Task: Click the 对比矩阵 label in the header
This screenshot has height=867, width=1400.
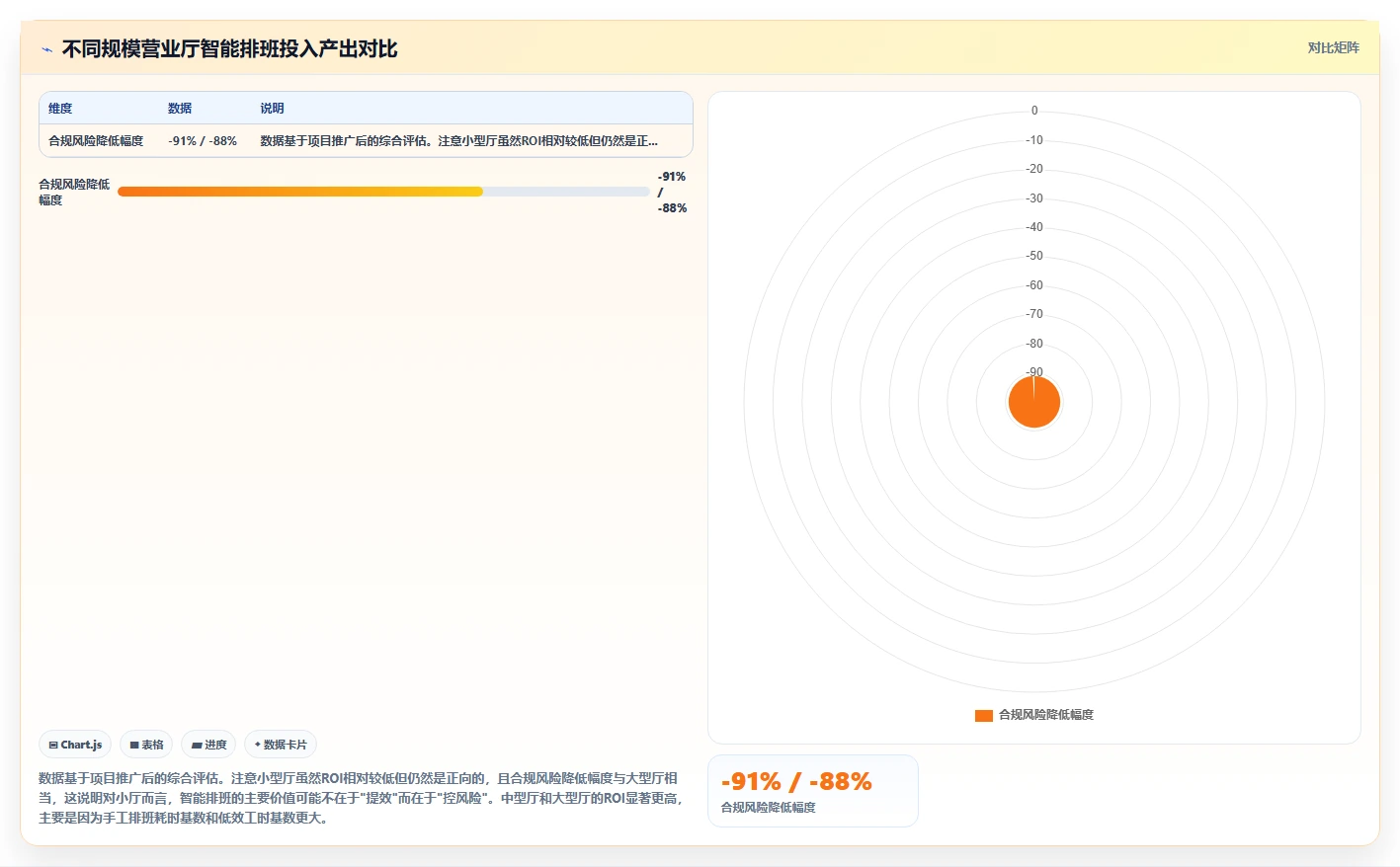Action: 1333,47
